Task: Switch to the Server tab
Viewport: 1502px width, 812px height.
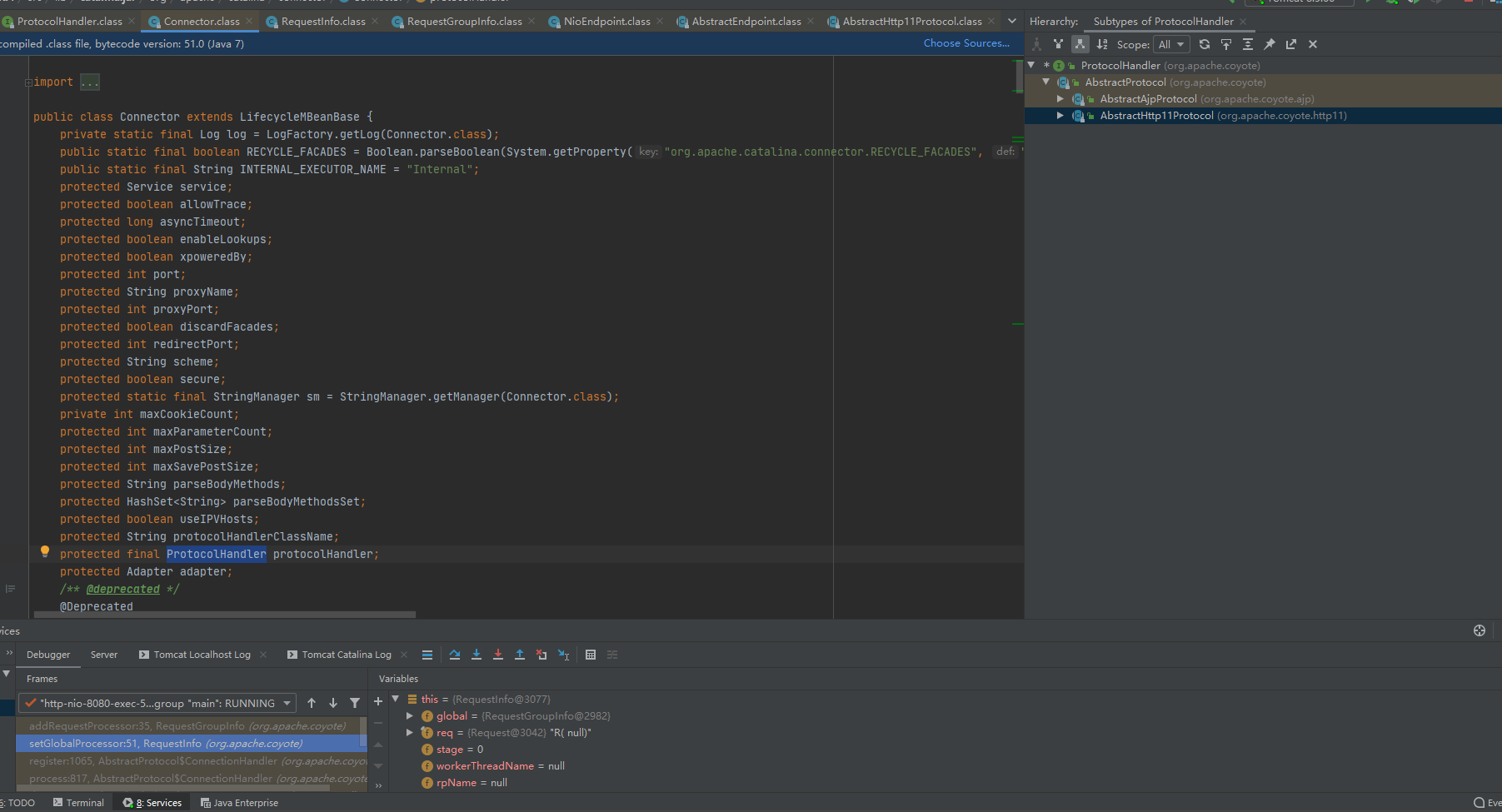Action: pyautogui.click(x=104, y=655)
